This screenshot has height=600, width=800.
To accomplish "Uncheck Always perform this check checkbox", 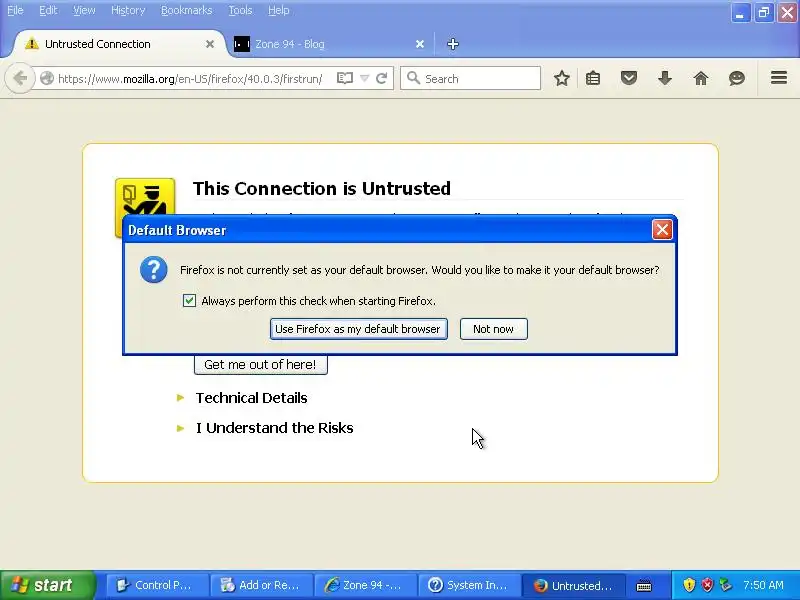I will 189,301.
